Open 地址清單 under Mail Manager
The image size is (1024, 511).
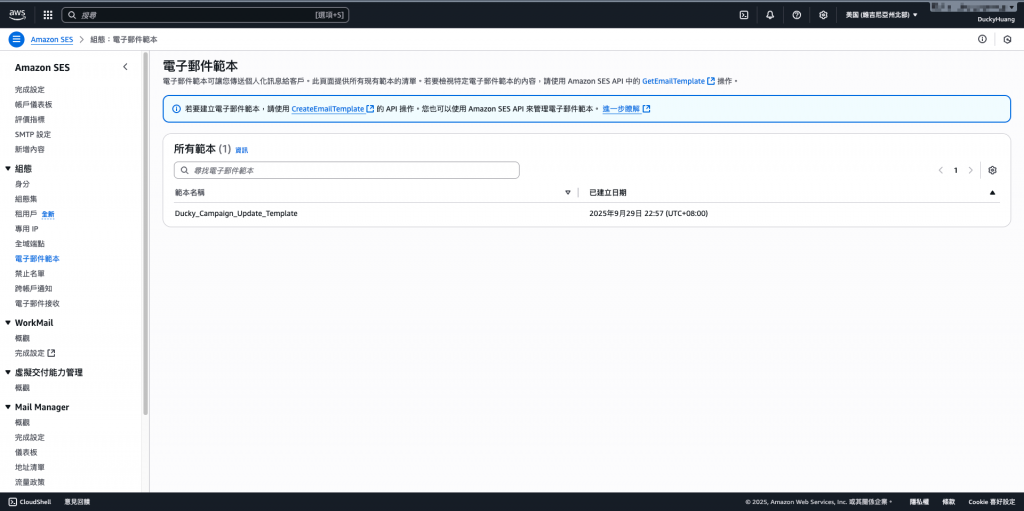click(x=30, y=467)
